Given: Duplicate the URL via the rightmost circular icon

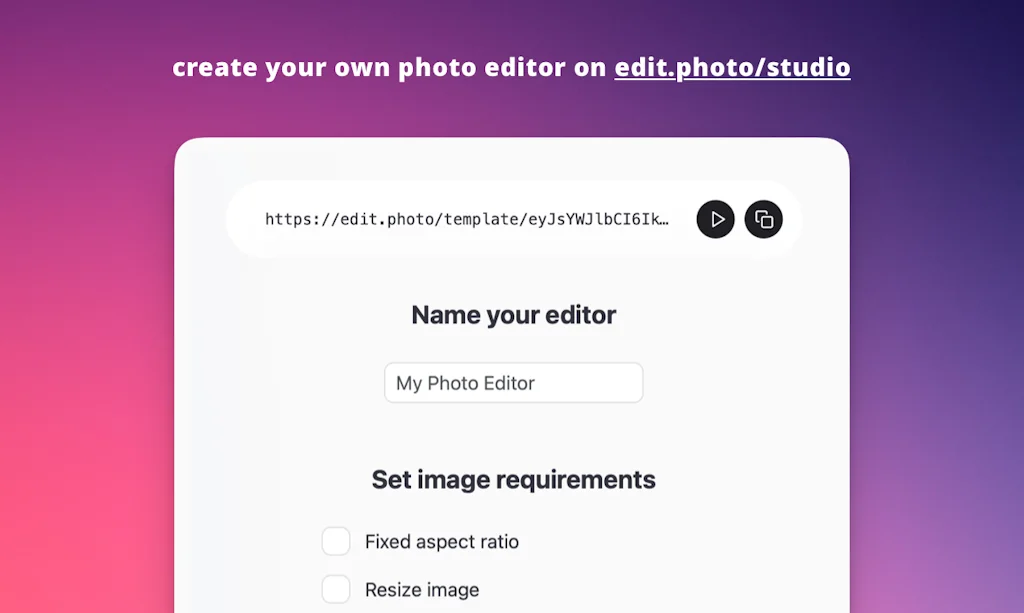Looking at the screenshot, I should [764, 219].
